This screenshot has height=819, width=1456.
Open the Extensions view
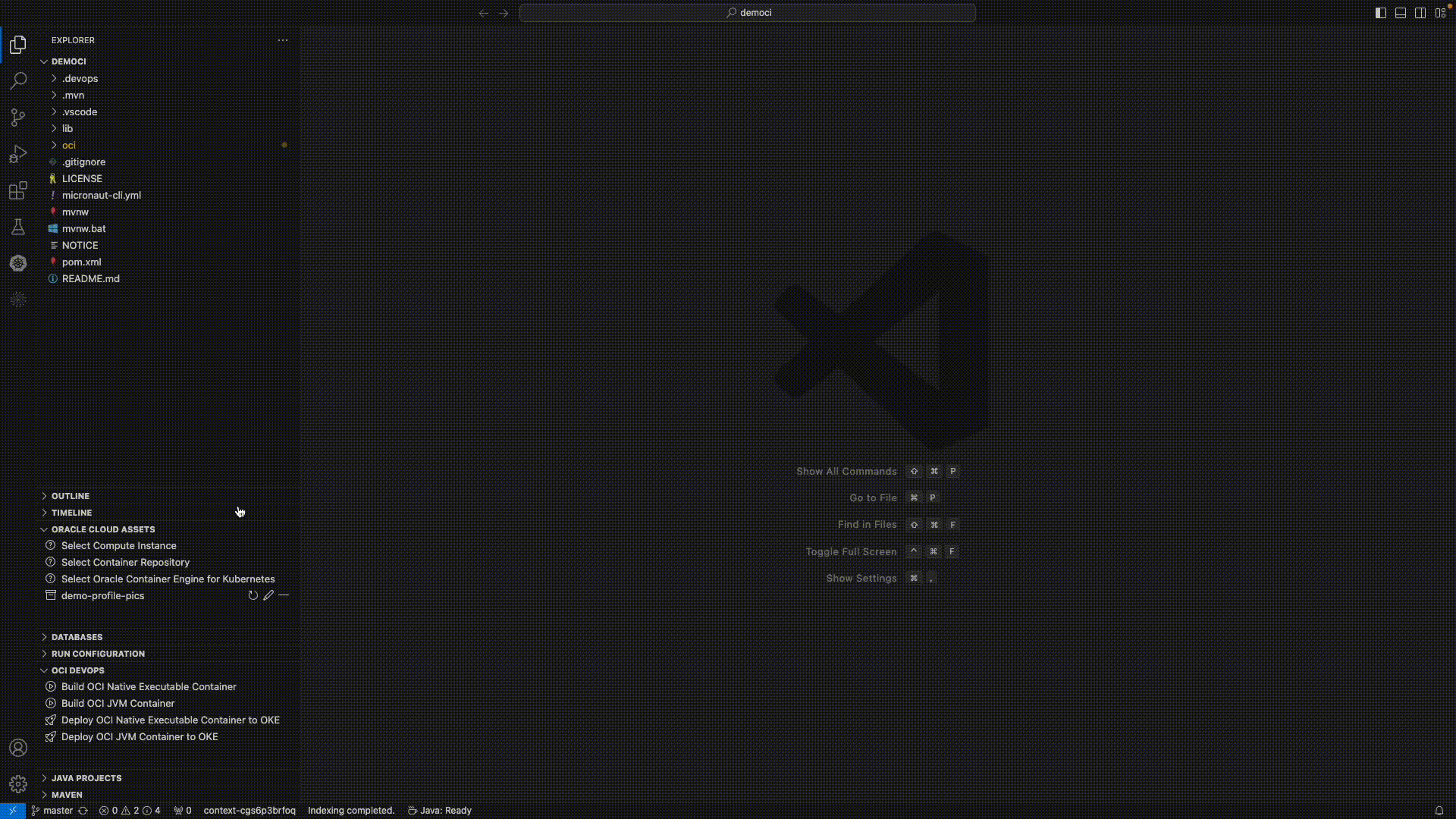point(18,190)
